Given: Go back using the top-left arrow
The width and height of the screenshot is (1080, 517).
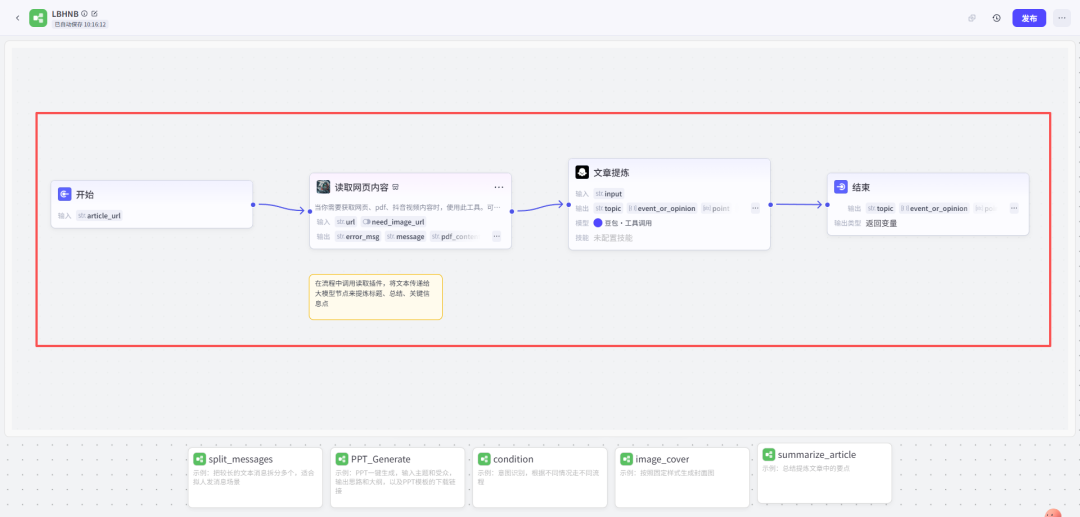Looking at the screenshot, I should pos(17,18).
